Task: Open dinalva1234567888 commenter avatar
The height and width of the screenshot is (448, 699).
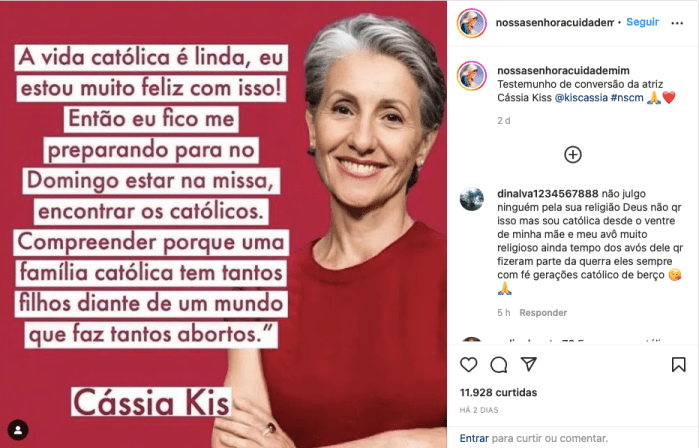Action: [472, 199]
